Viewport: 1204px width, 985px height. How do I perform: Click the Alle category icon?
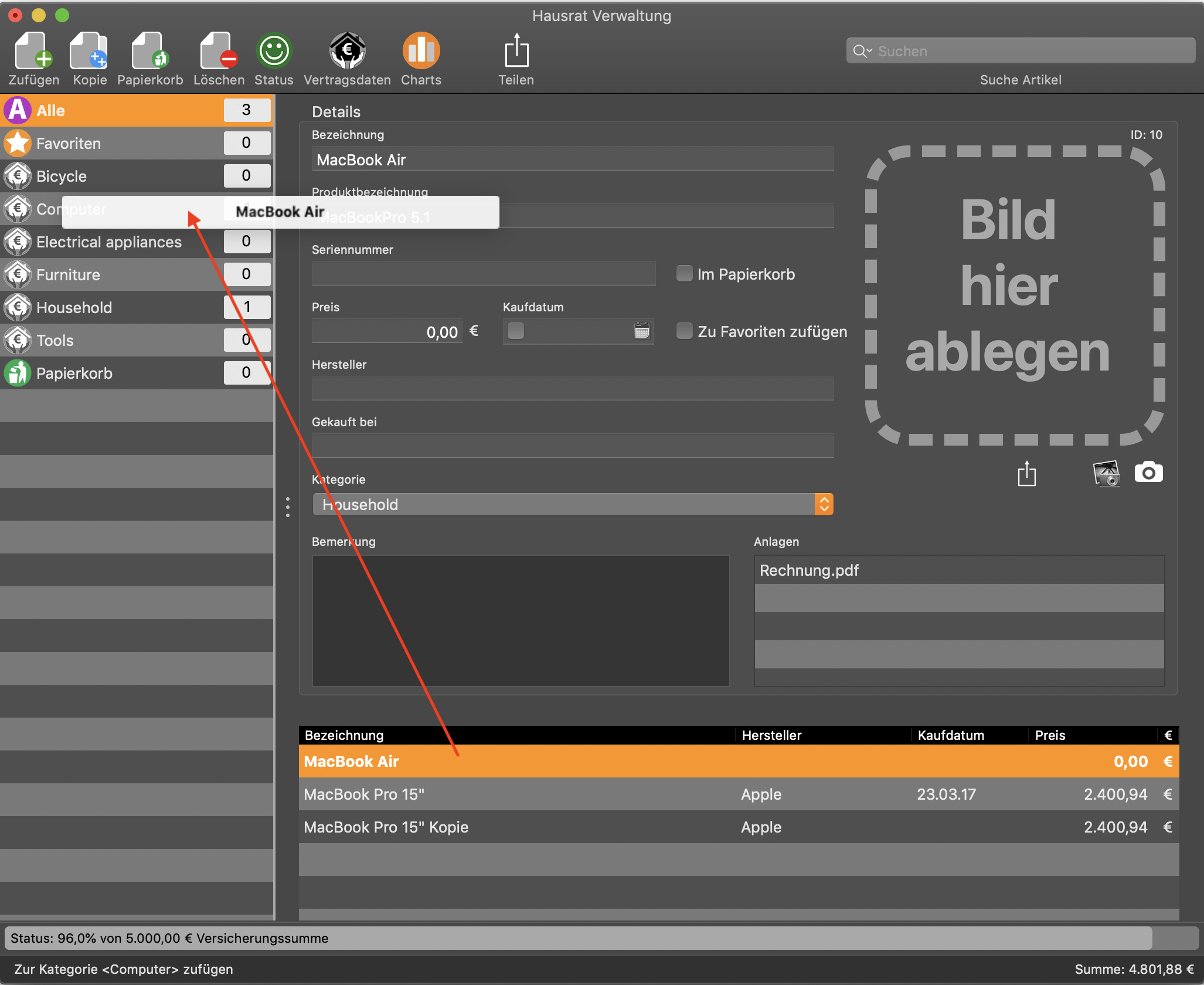tap(18, 110)
